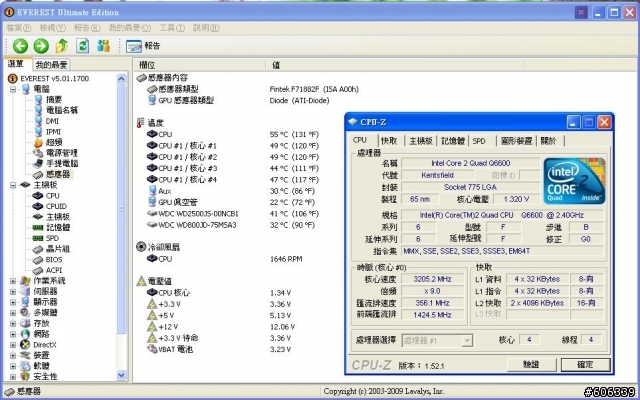This screenshot has width=640, height=400.
Task: Click the 值 column header
Action: 394,64
